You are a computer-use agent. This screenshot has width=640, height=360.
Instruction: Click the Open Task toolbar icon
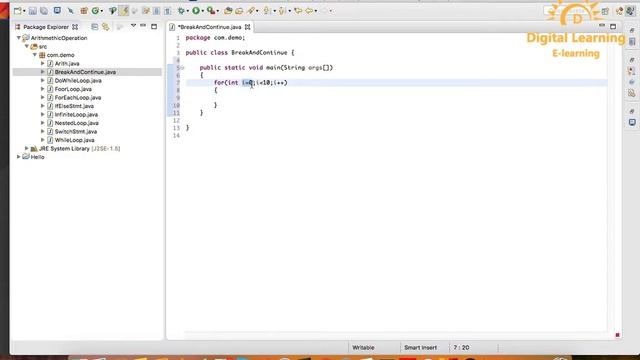click(239, 11)
